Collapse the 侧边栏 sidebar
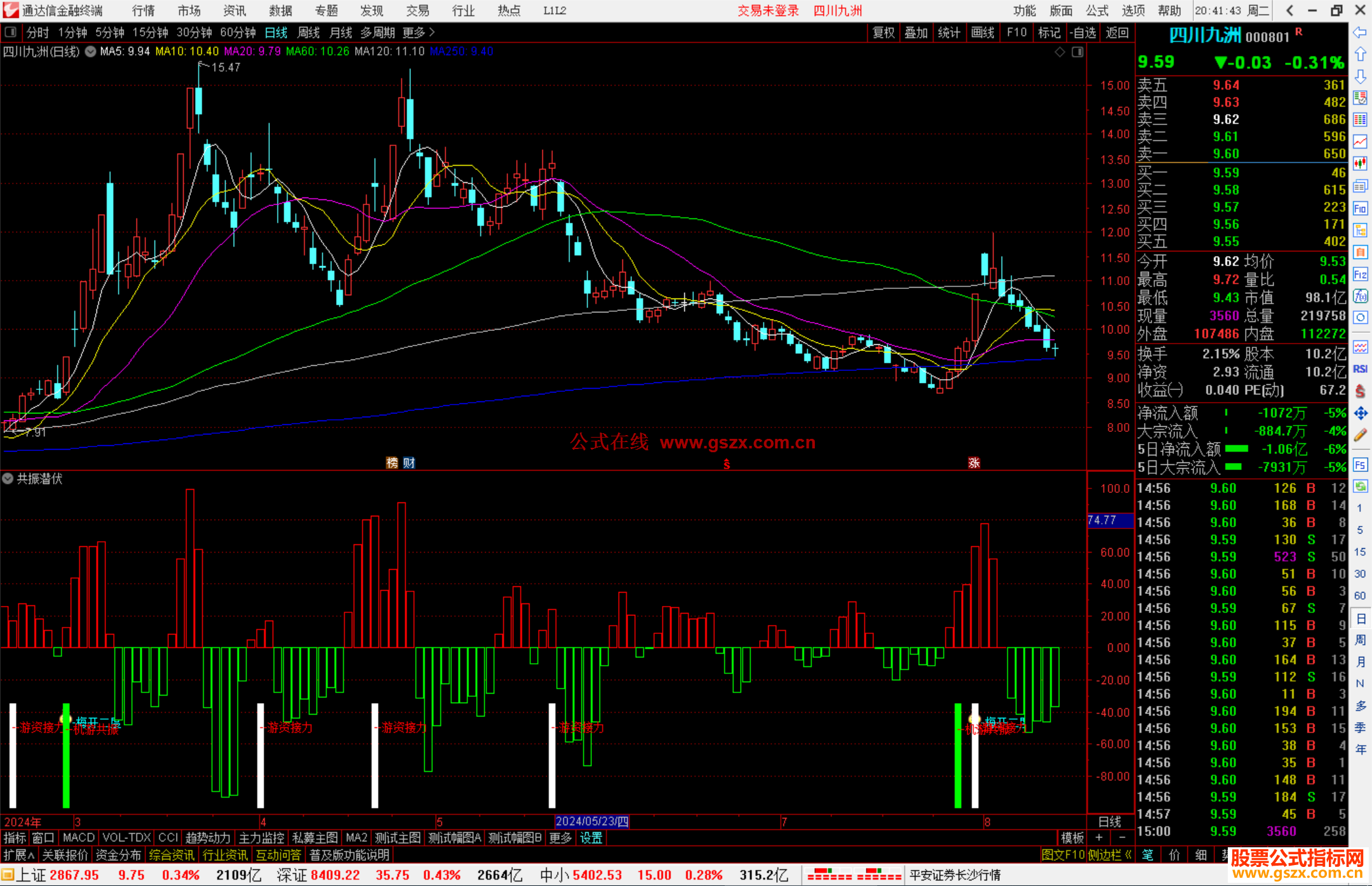Image resolution: width=1372 pixels, height=886 pixels. 1109,855
